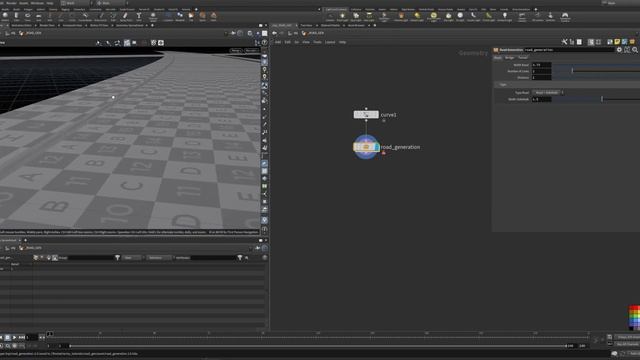Screen dimensions: 640x360
Task: Switch to the Tunnel parameter tab
Action: pos(523,58)
